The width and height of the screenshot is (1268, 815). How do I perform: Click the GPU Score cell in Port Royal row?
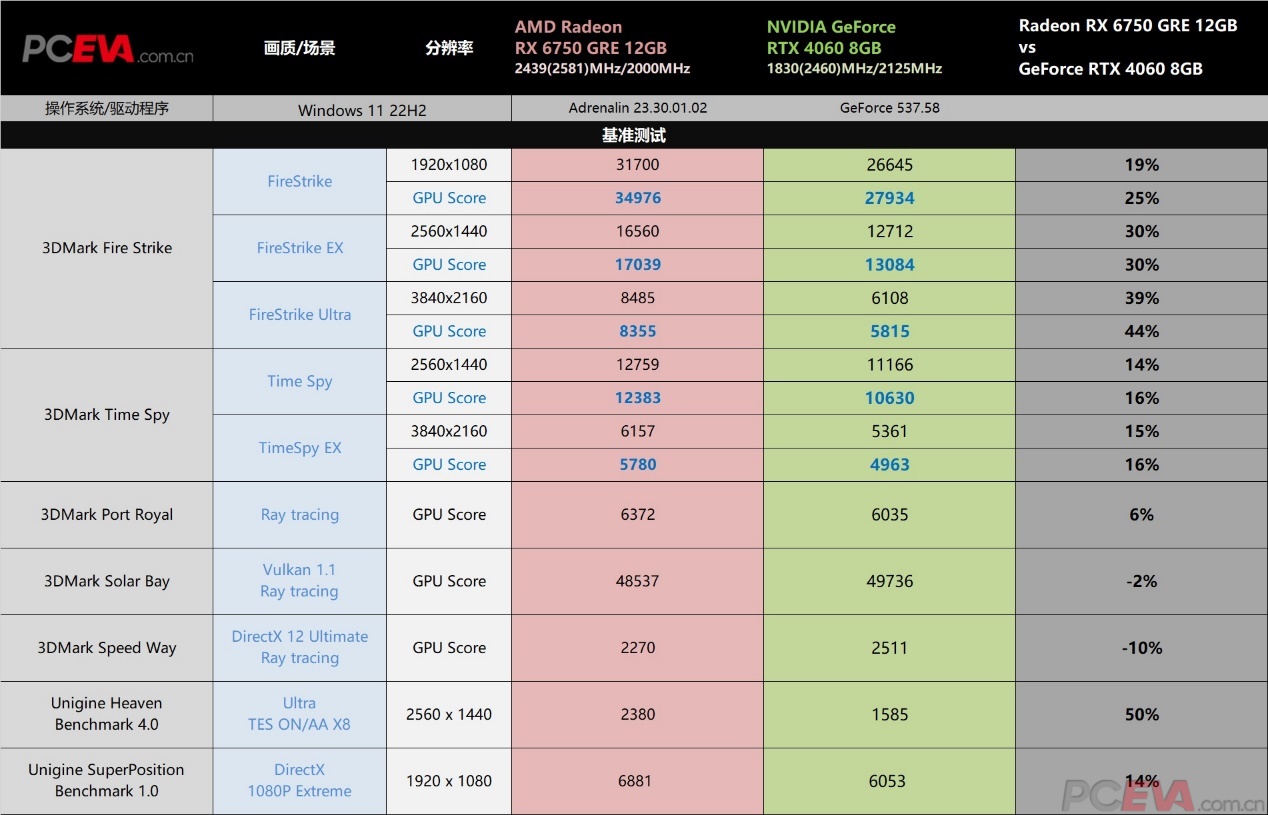click(449, 515)
